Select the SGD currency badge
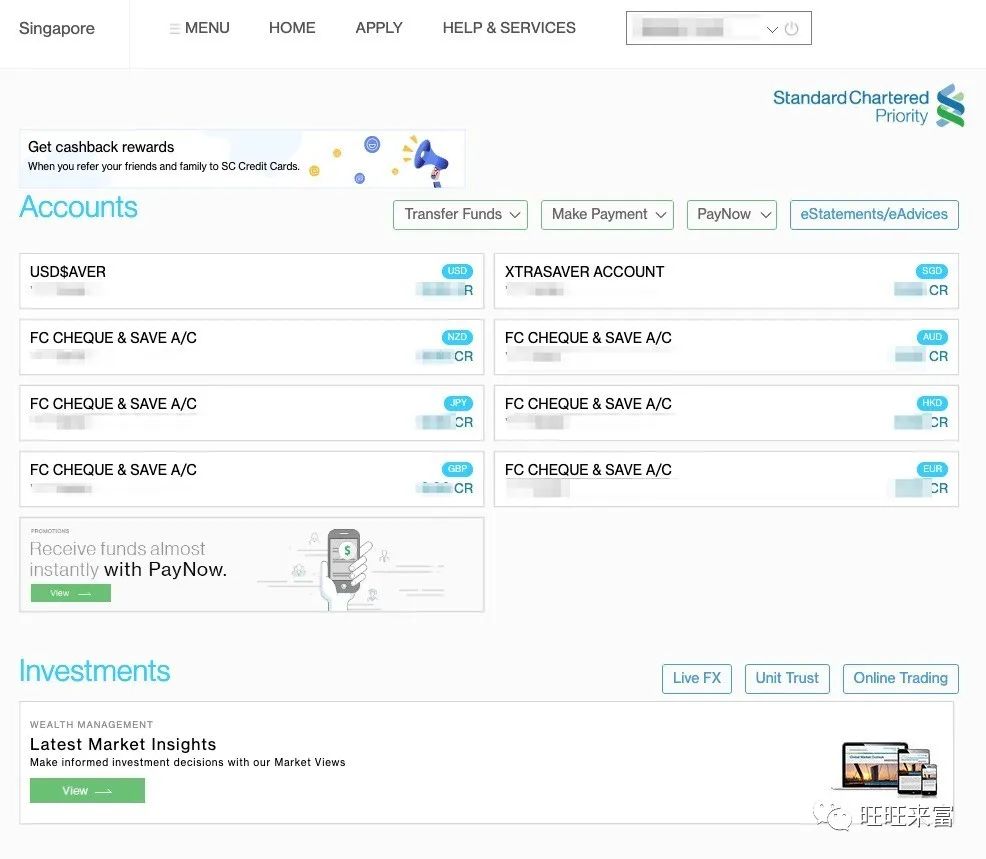The image size is (986, 859). pos(932,271)
